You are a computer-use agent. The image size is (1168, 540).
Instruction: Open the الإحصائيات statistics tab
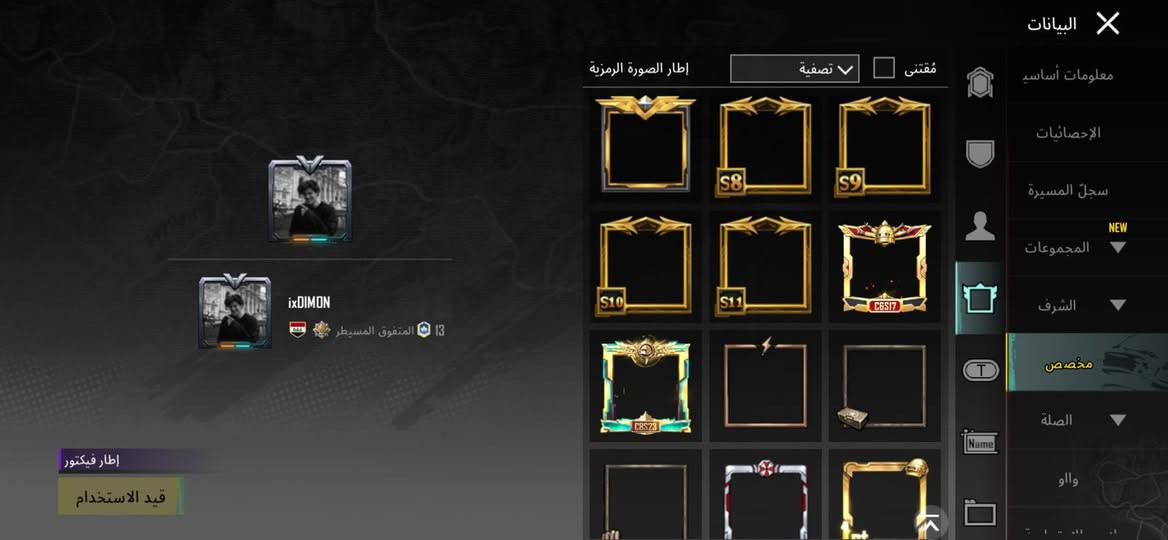pos(1068,133)
